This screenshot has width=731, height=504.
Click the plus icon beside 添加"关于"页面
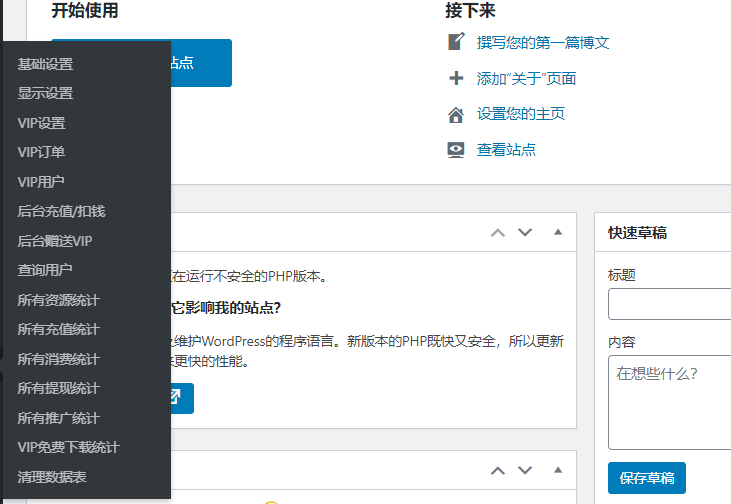[x=456, y=78]
